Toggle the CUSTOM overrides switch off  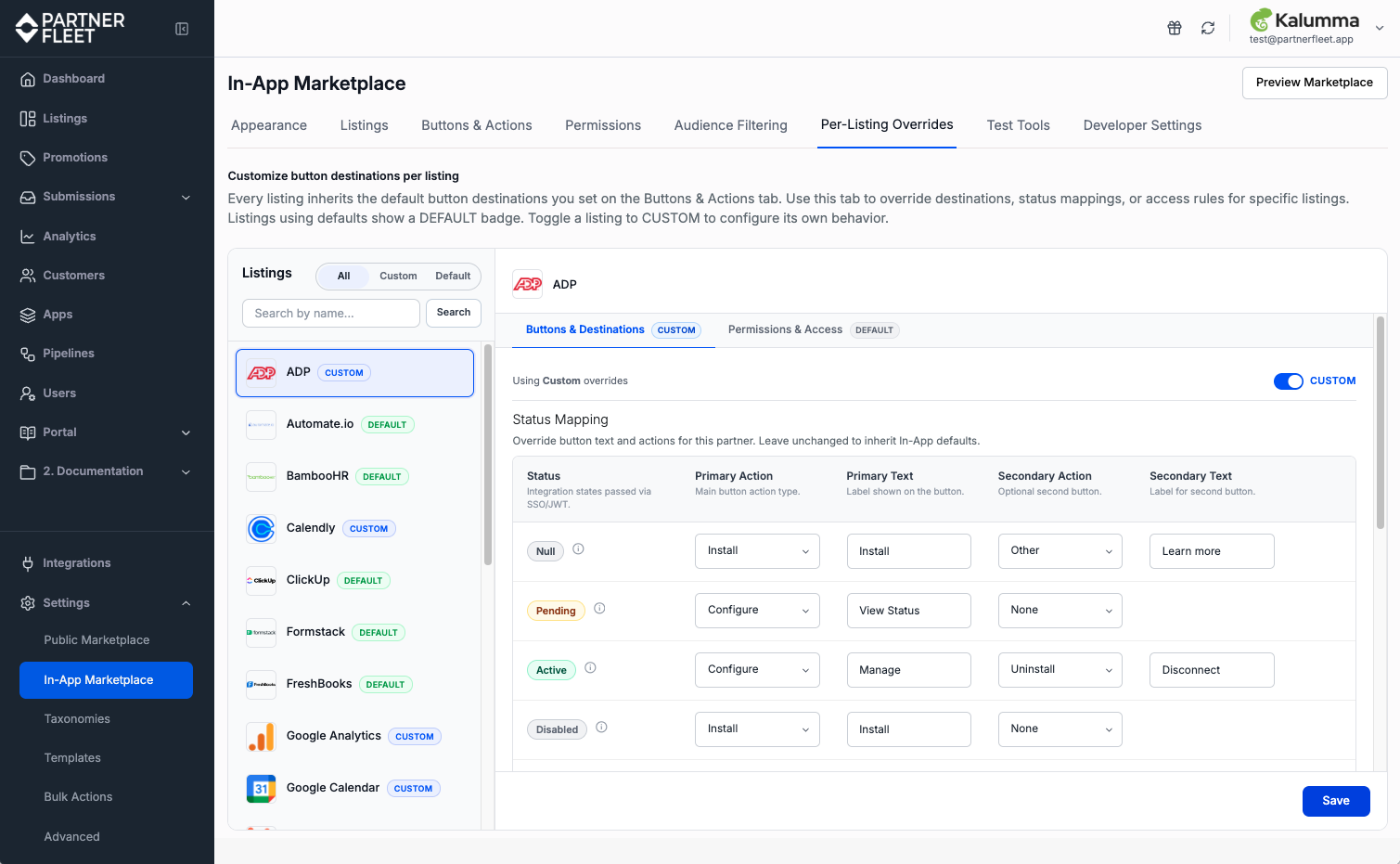1289,381
